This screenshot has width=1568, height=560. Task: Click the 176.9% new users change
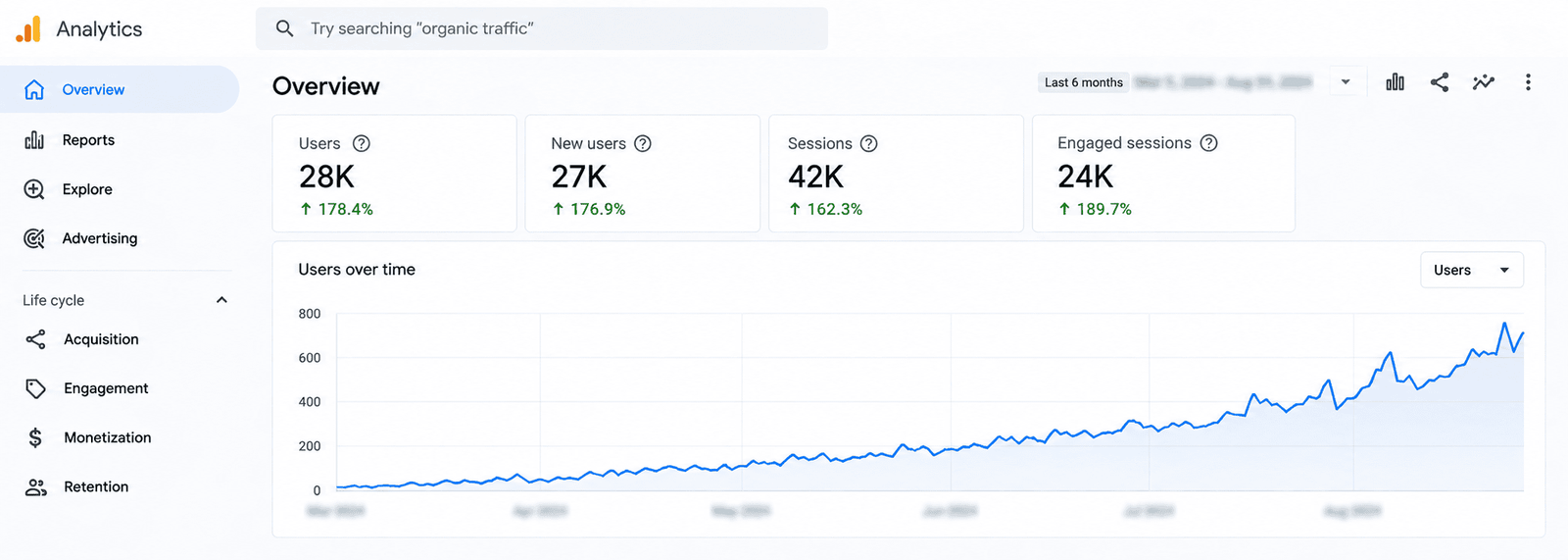click(589, 209)
